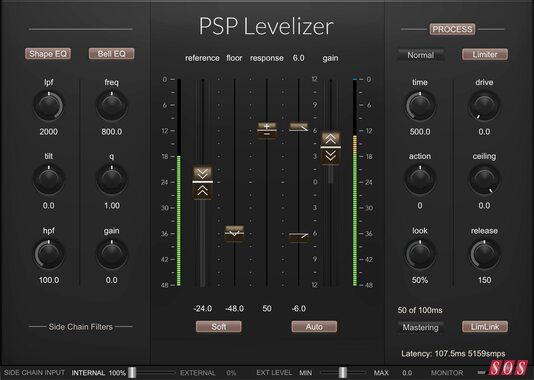Click the side chain internal/external slider
The image size is (534, 380).
(x=132, y=373)
